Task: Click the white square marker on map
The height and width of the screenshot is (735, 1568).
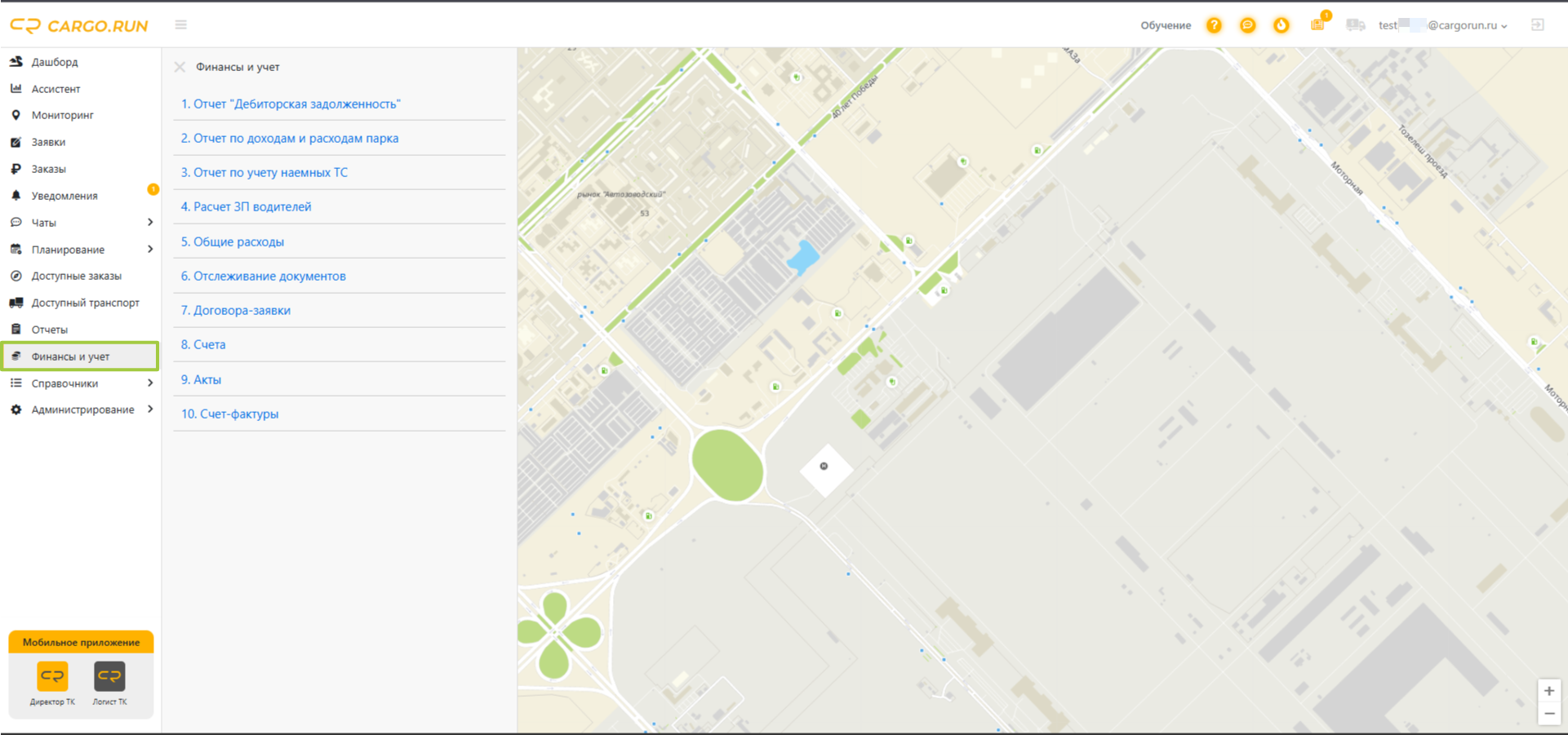Action: 825,469
